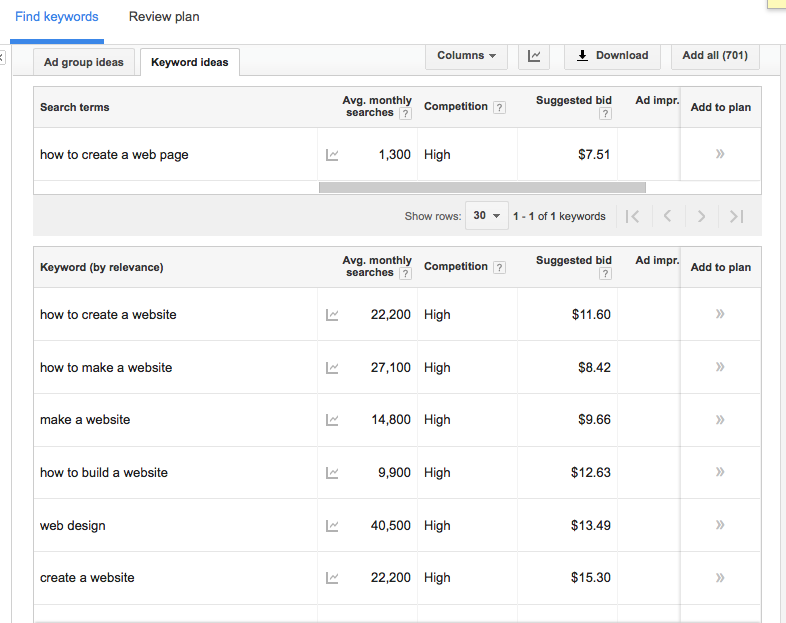
Task: Click 'how to create a website' keyword
Action: tap(108, 314)
